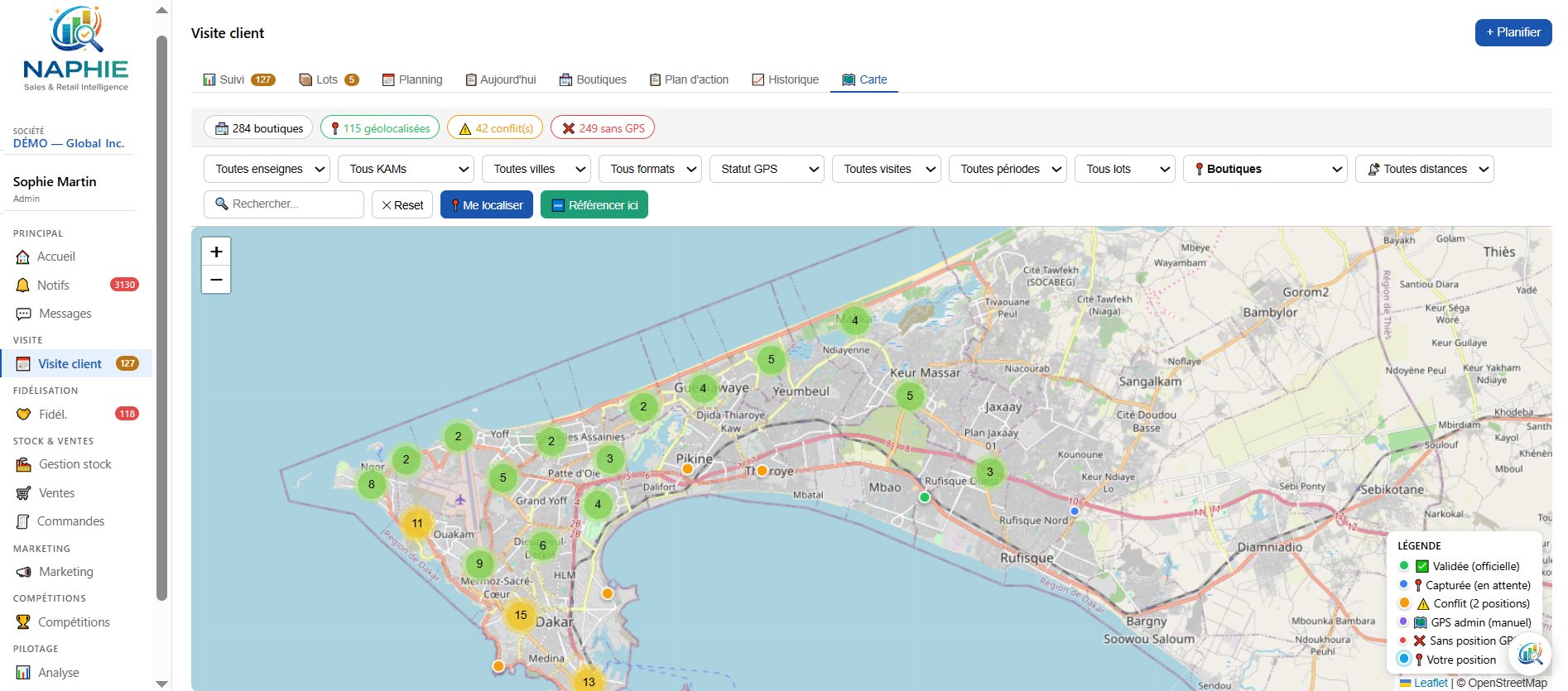Switch to the Historique tab
1568x691 pixels.
coord(785,79)
